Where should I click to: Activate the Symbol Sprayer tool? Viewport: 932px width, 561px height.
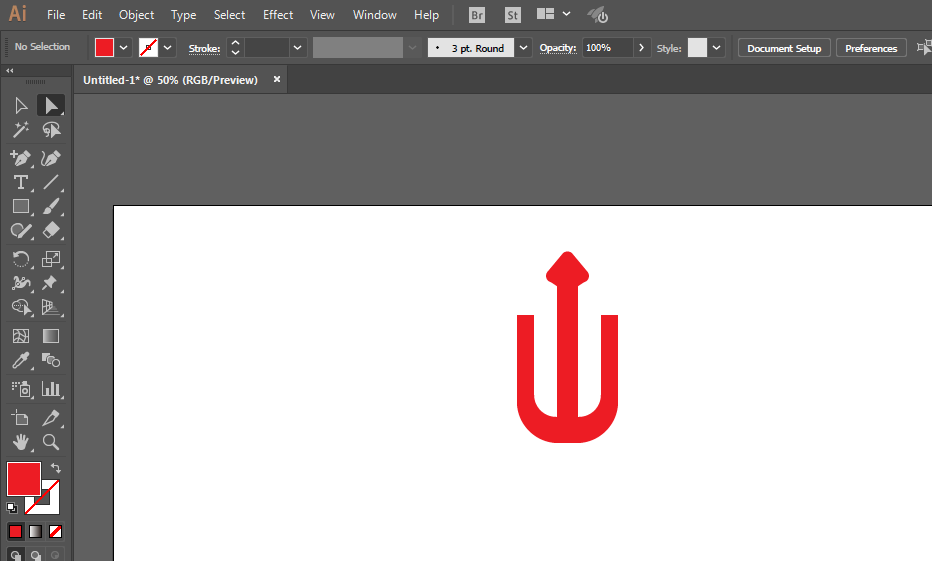[21, 389]
